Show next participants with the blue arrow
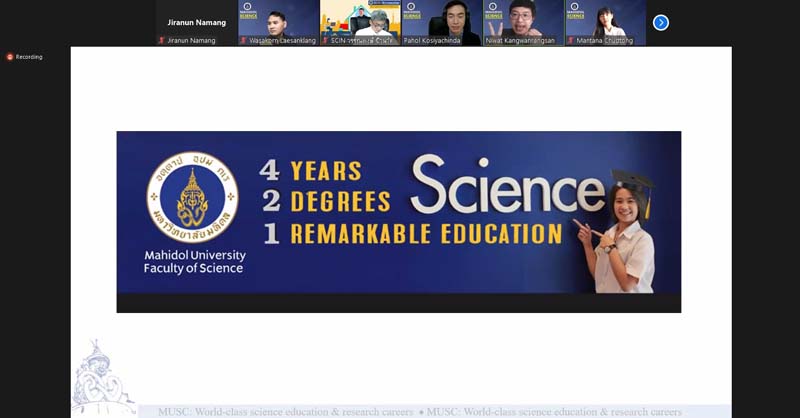 tap(661, 22)
